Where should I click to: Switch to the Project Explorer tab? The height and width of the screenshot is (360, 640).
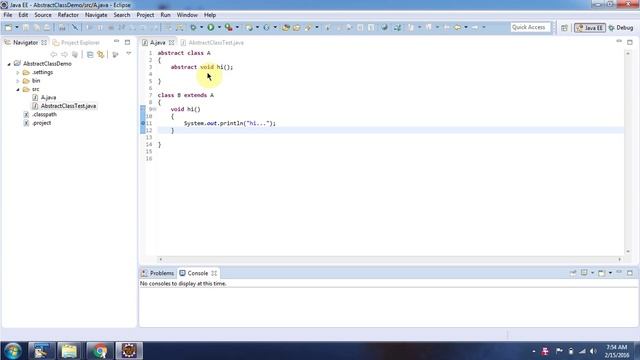coord(76,42)
